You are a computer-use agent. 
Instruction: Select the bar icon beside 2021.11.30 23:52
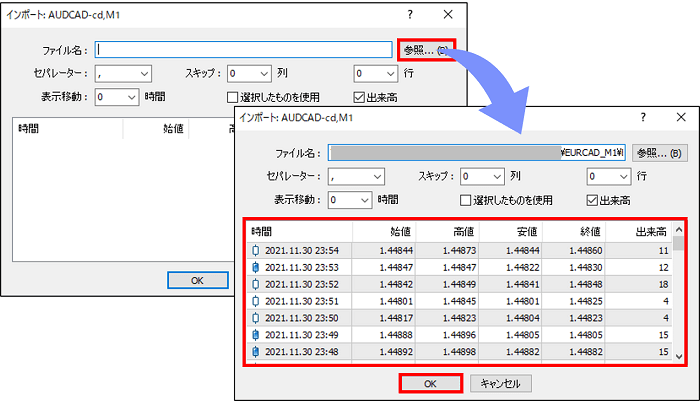[x=256, y=284]
